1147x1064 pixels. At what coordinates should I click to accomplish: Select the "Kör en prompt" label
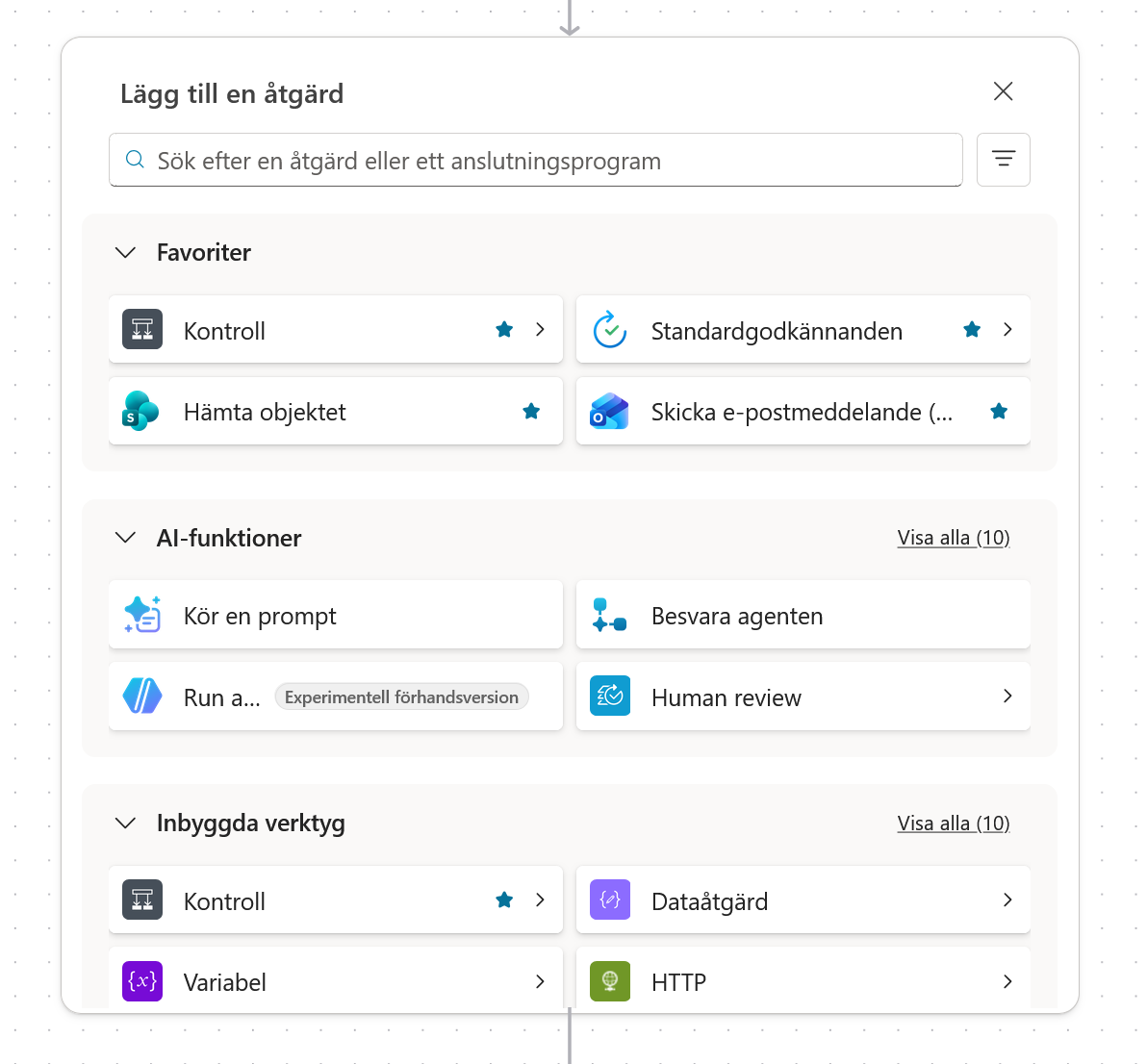[260, 616]
